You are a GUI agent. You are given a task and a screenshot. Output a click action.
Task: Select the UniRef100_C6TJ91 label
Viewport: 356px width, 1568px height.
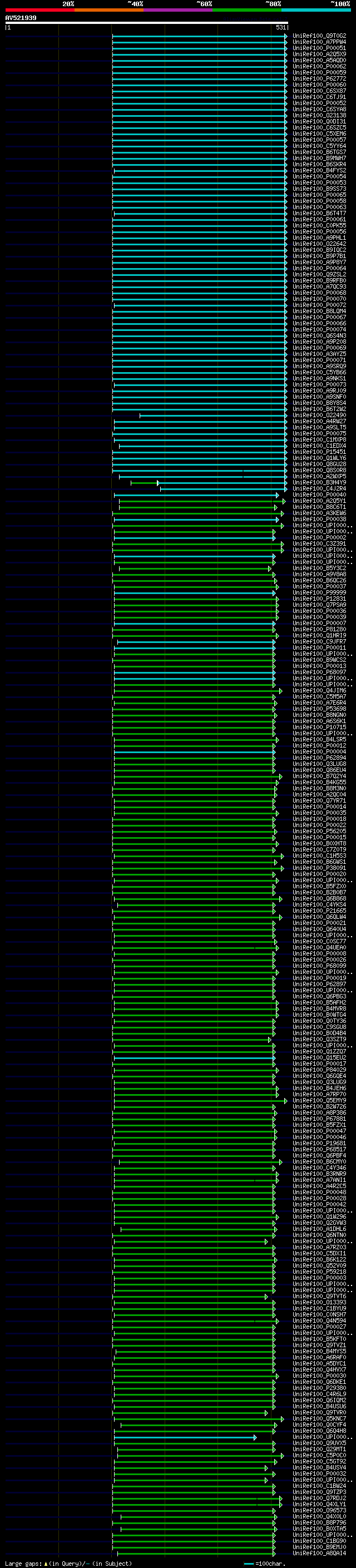(319, 97)
